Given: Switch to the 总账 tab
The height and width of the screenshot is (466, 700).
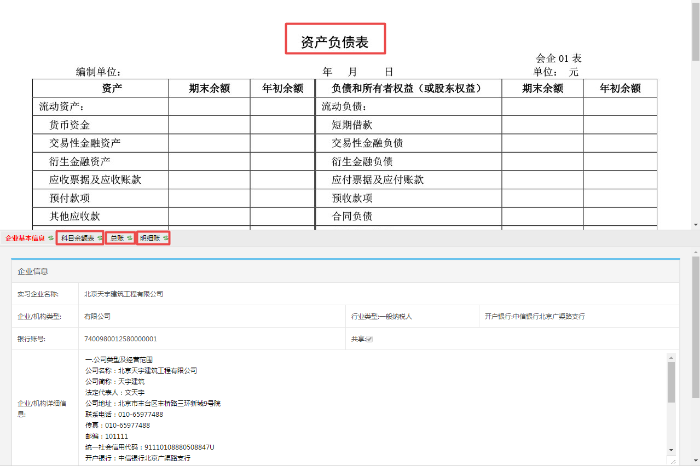Looking at the screenshot, I should click(x=117, y=239).
